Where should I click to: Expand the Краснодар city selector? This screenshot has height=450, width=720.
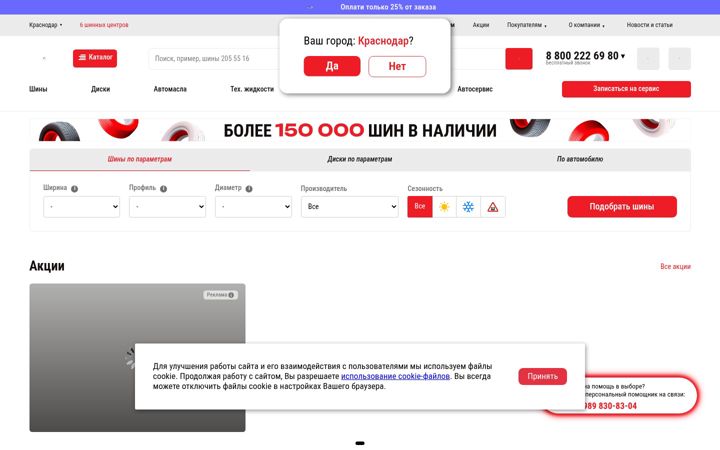45,25
